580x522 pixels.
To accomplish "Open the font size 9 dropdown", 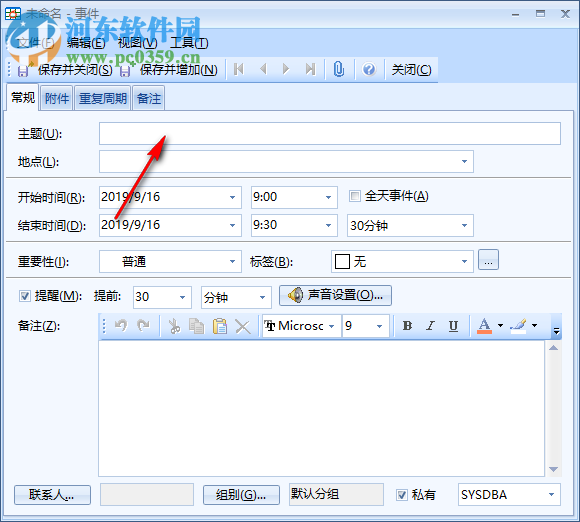I will 379,326.
